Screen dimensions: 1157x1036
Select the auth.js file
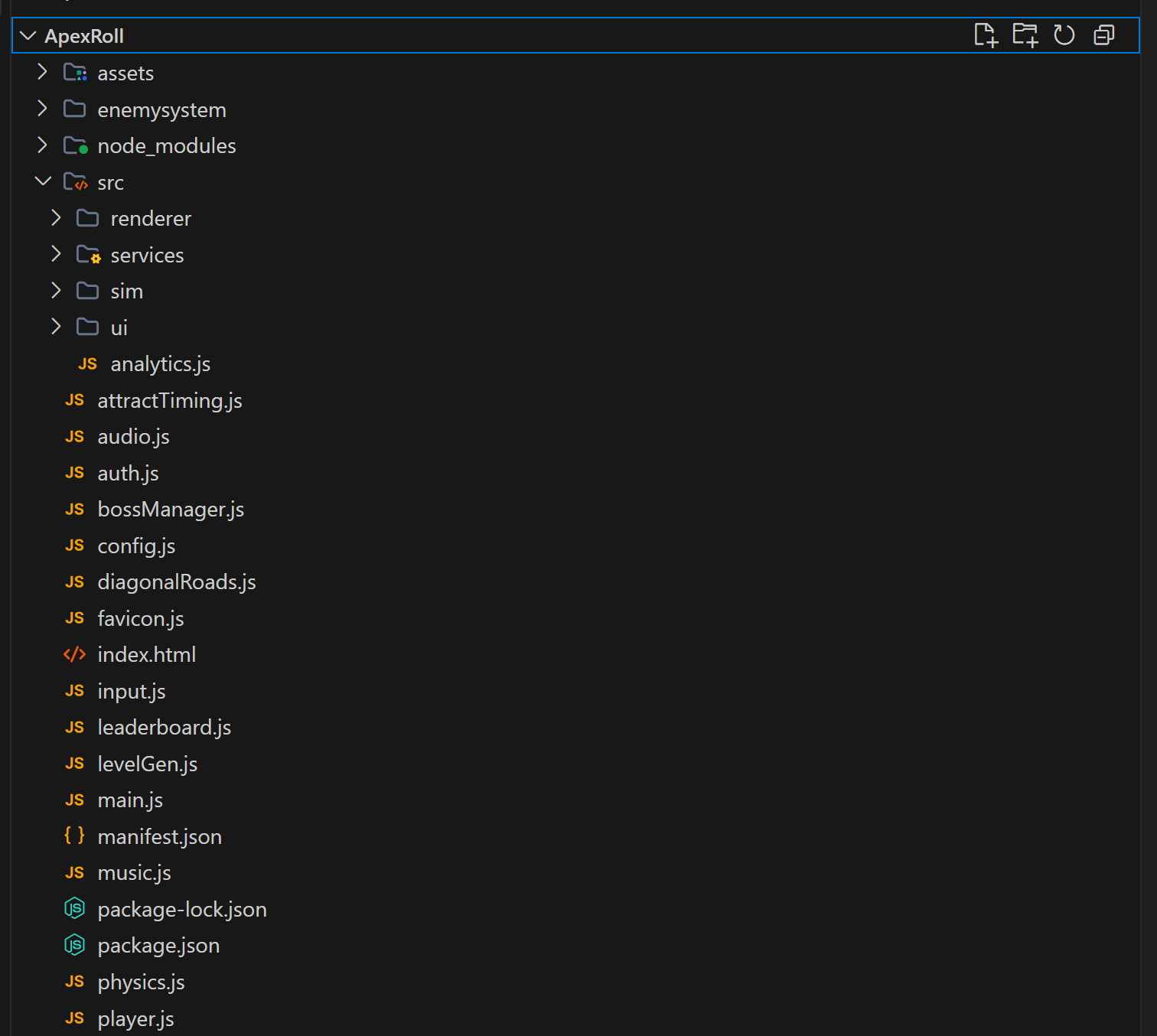click(x=128, y=474)
